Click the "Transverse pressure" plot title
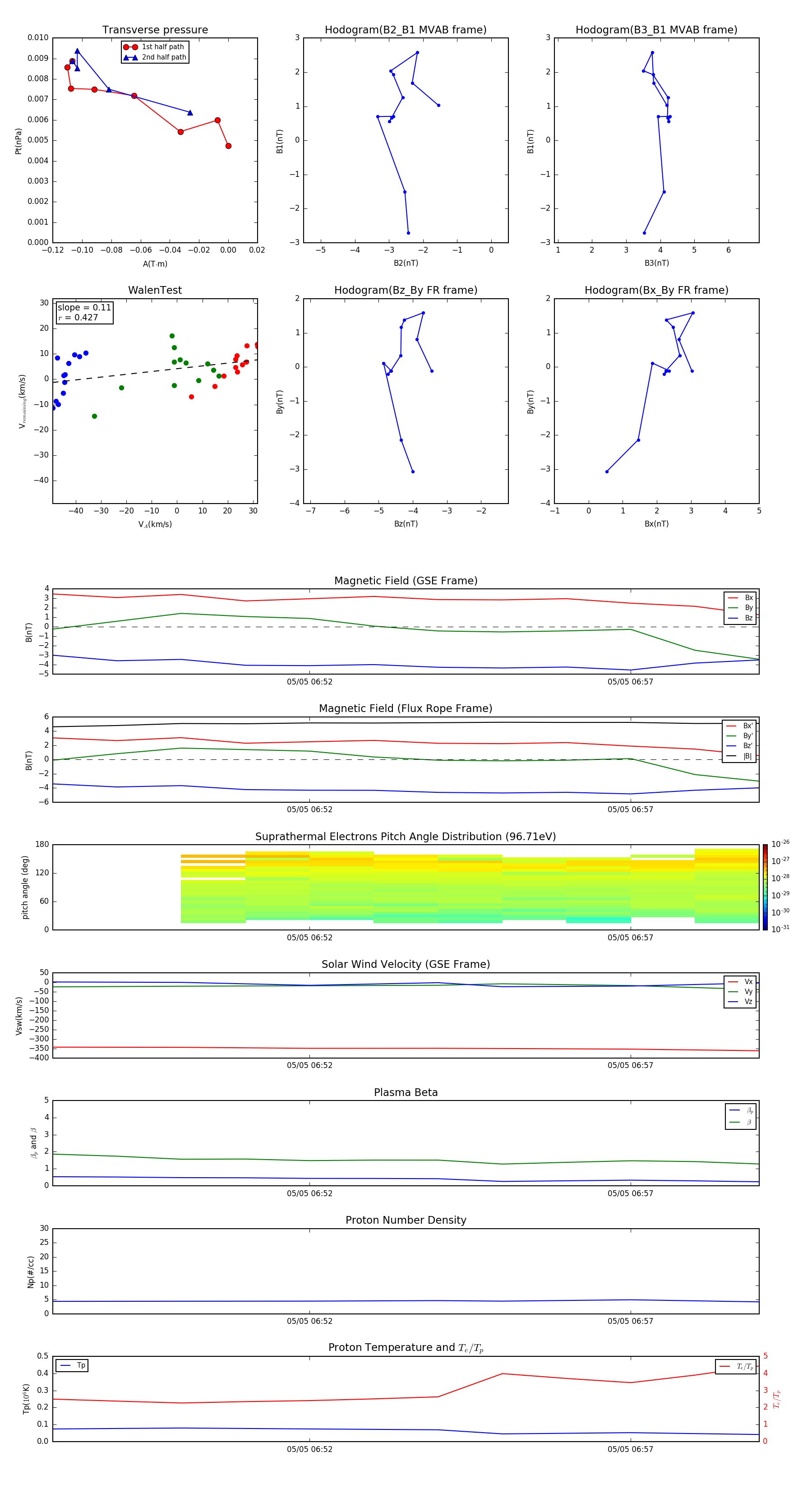This screenshot has height=1489, width=812. [x=155, y=30]
